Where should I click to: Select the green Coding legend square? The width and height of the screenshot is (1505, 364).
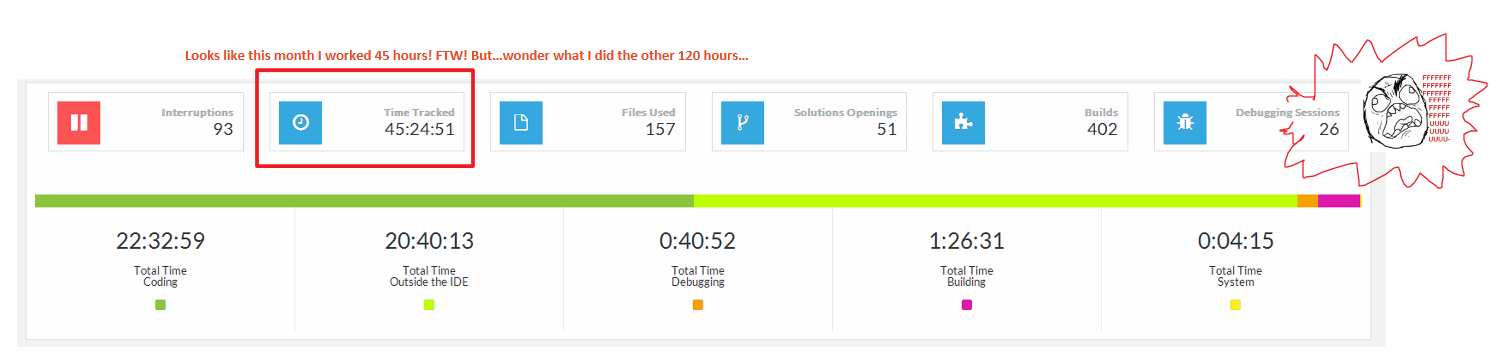pos(160,304)
